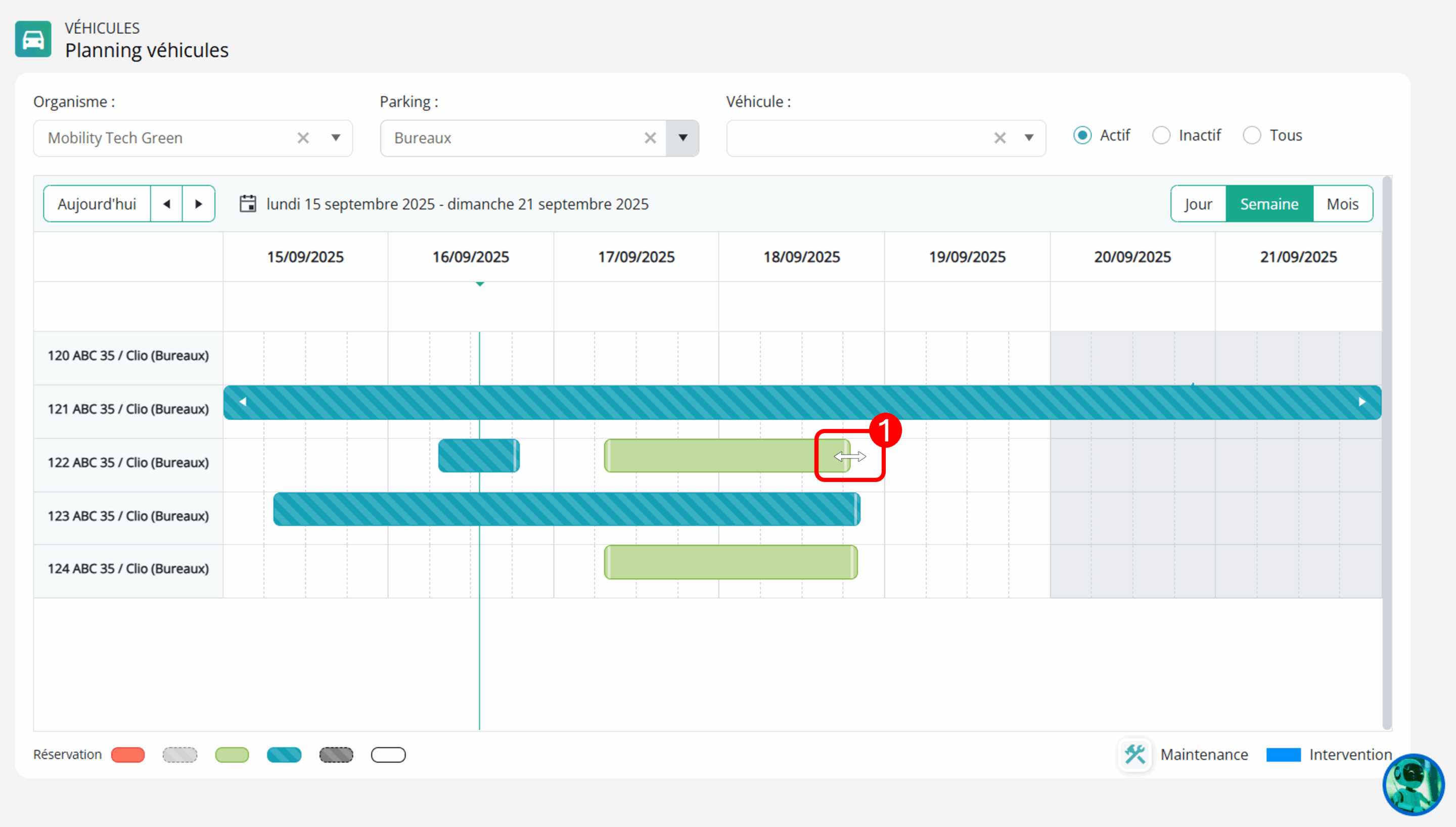Clear the Parking Bureaux selection
The image size is (1456, 827).
[650, 138]
